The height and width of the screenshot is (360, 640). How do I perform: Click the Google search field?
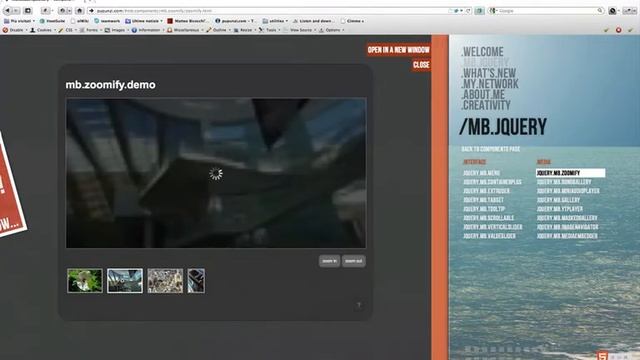pyautogui.click(x=547, y=11)
